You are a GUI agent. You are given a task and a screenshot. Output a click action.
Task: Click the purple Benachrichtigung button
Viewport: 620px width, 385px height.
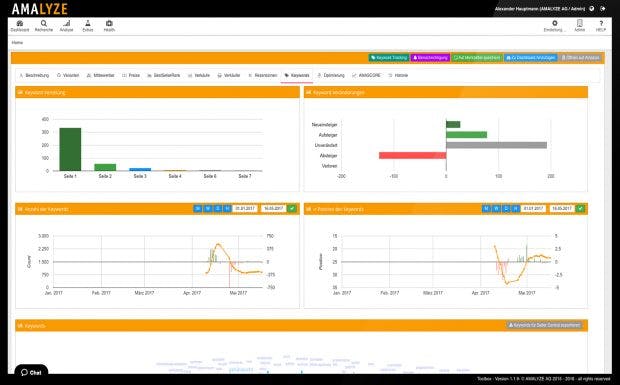coord(430,58)
